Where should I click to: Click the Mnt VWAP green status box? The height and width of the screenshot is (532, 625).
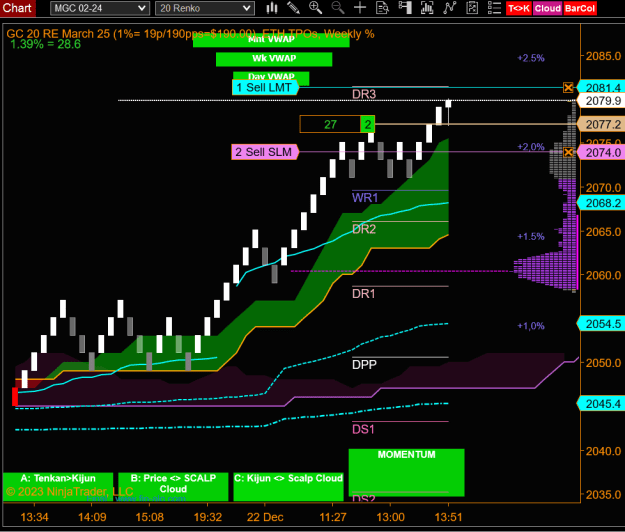(271, 40)
